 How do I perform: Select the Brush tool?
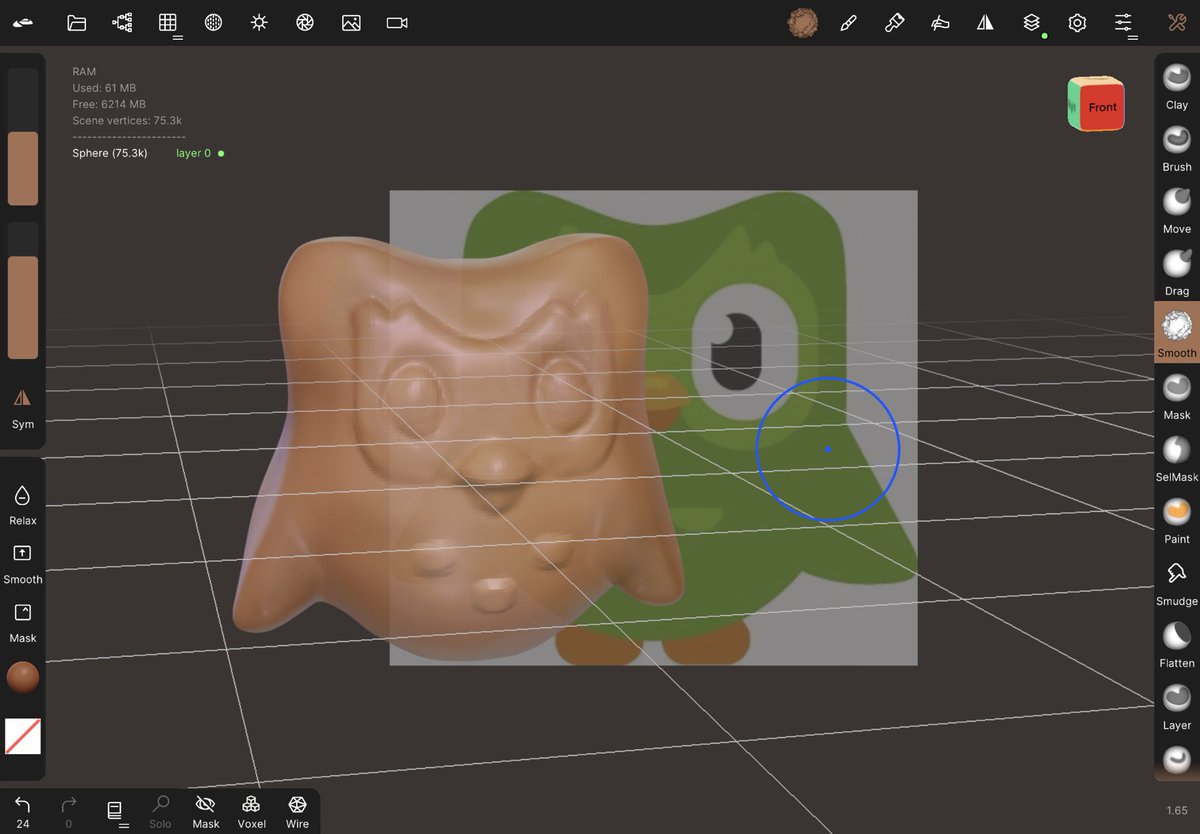pos(1177,149)
